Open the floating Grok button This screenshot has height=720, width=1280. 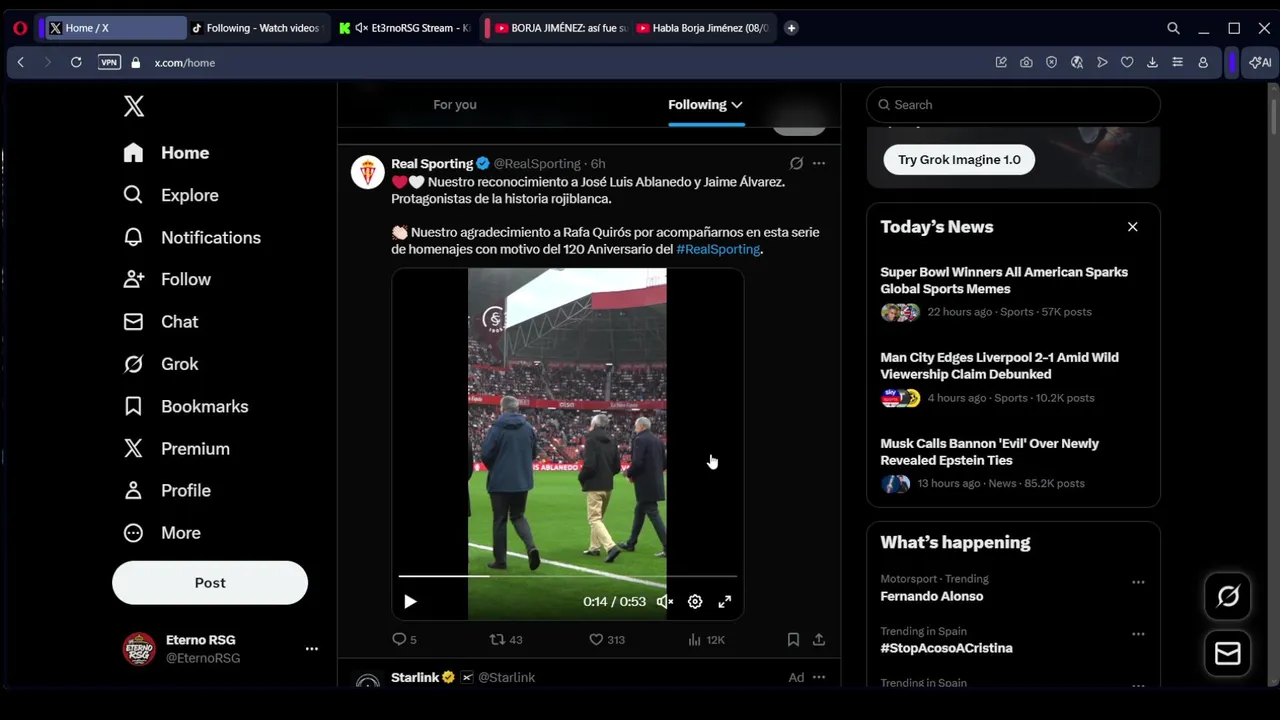[1228, 597]
